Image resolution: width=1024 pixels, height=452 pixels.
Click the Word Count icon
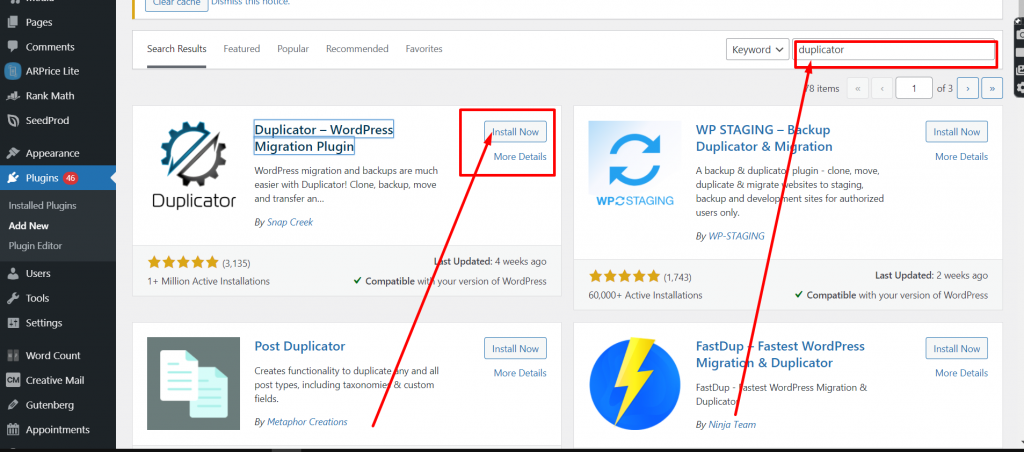(12, 356)
